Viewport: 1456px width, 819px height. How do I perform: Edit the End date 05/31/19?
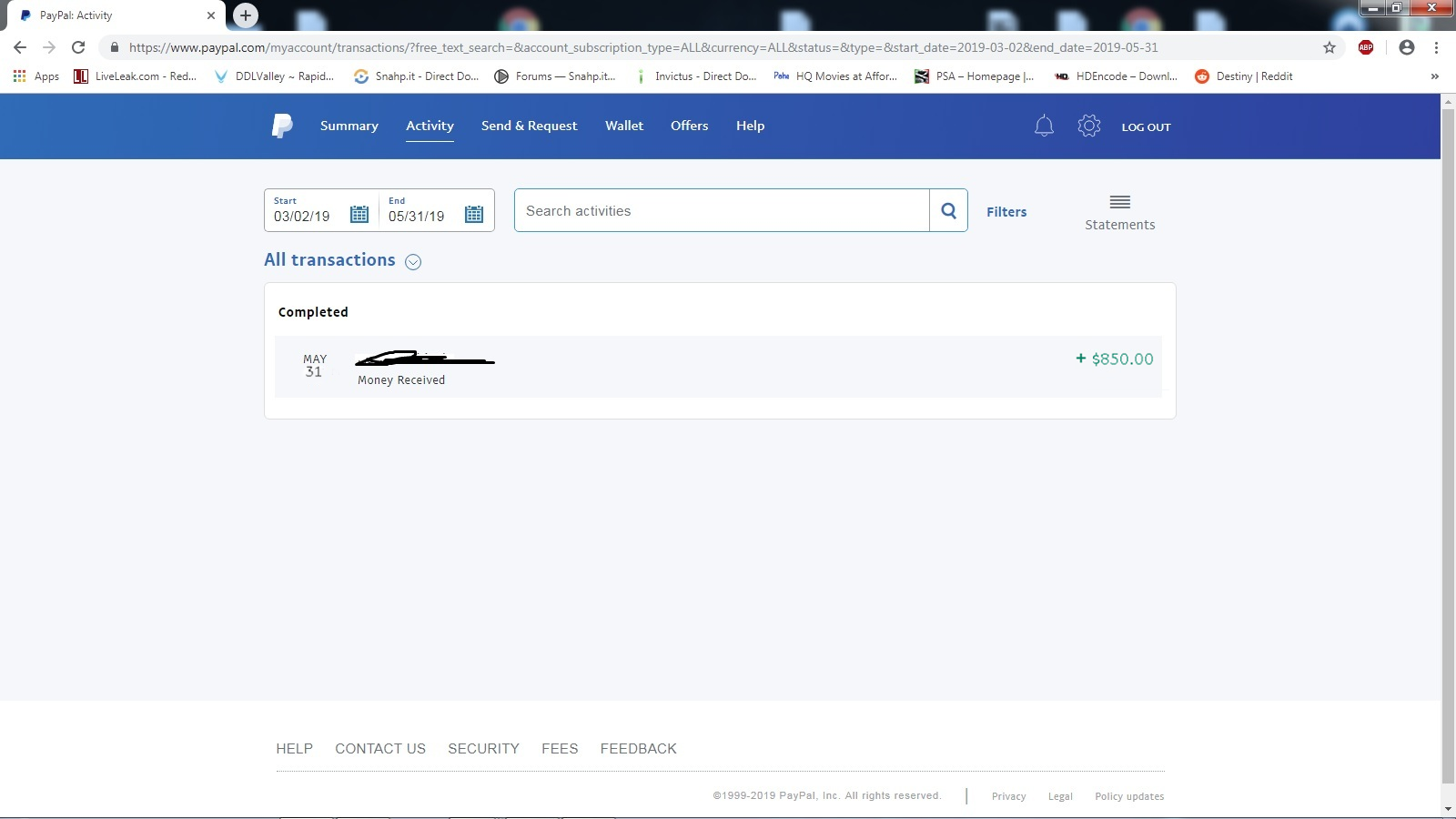(x=417, y=217)
